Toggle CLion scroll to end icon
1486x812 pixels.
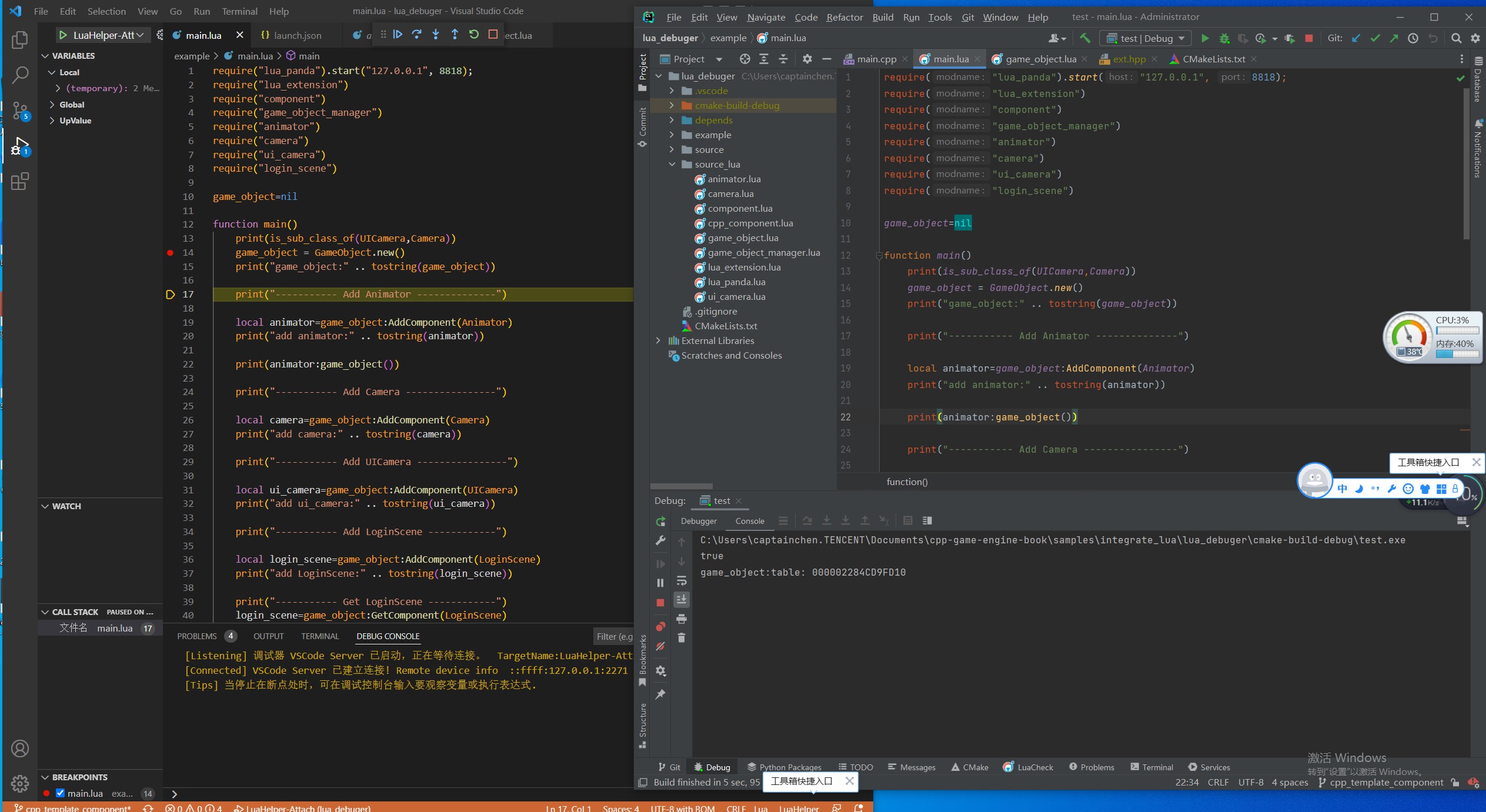coord(682,599)
